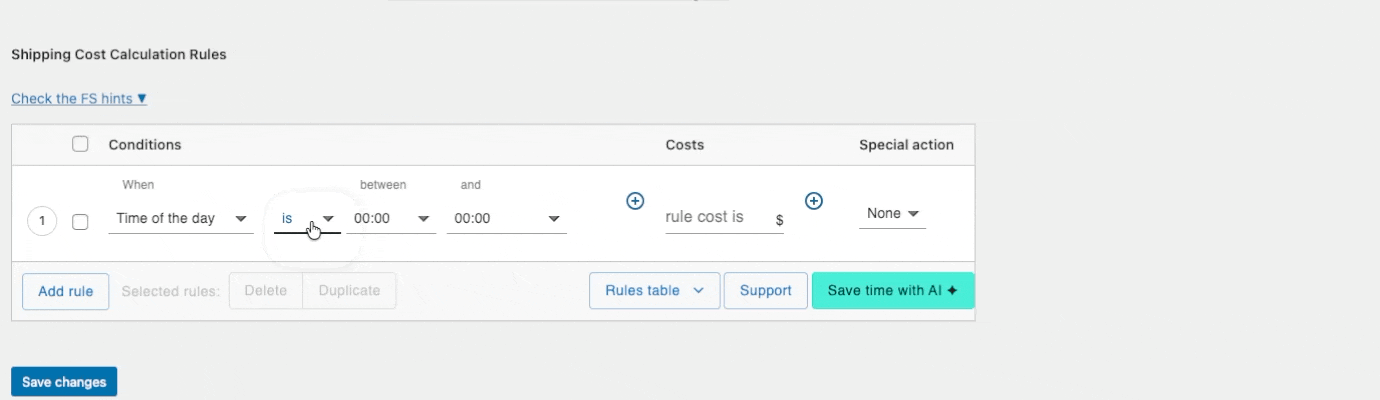The image size is (1380, 400).
Task: Open the Special action 'None' dropdown
Action: pyautogui.click(x=892, y=214)
